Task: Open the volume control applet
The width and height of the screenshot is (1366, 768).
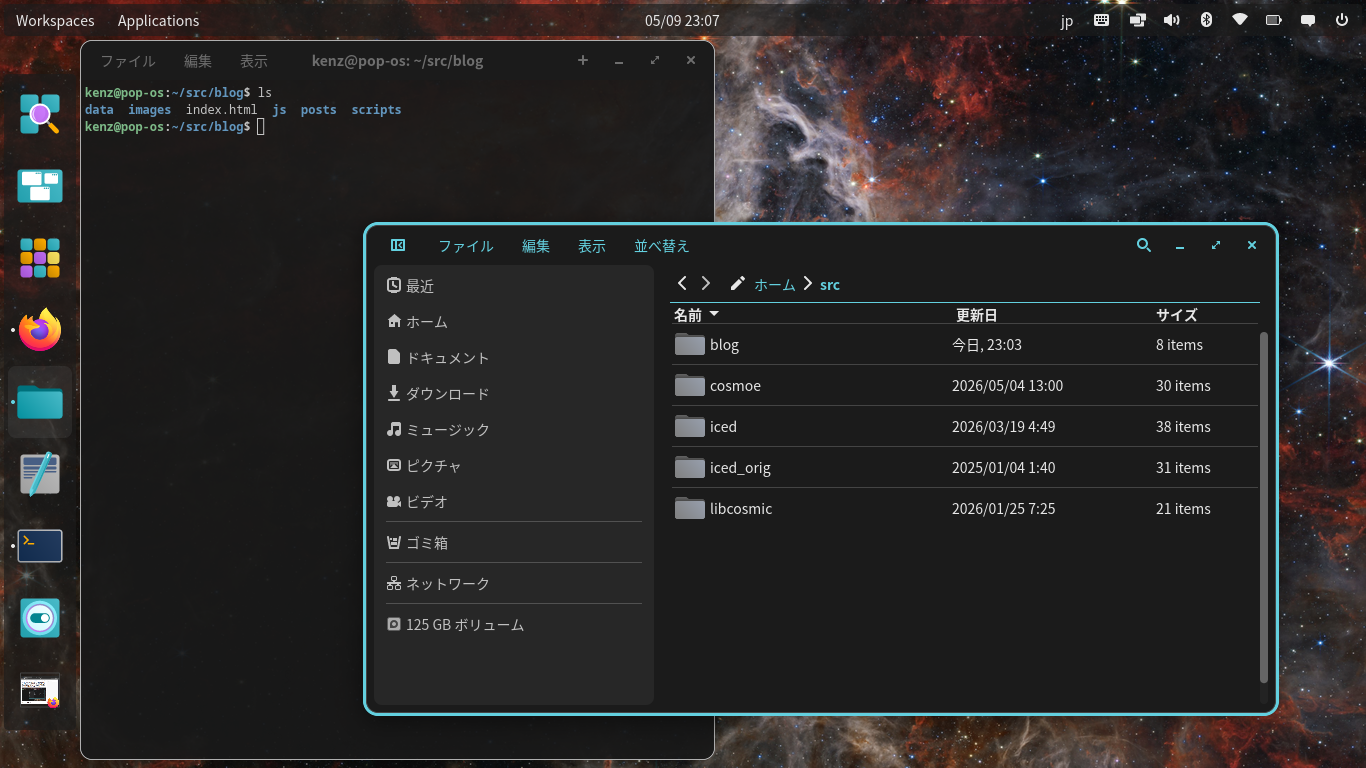Action: pyautogui.click(x=1171, y=20)
